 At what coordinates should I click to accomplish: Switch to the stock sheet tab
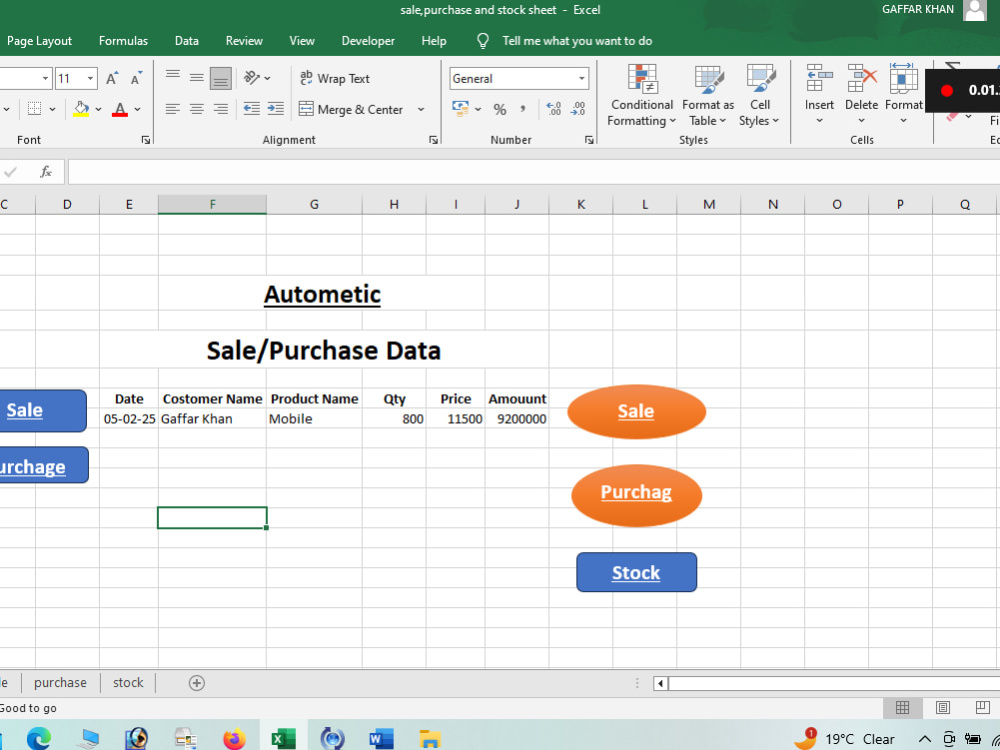(x=128, y=682)
